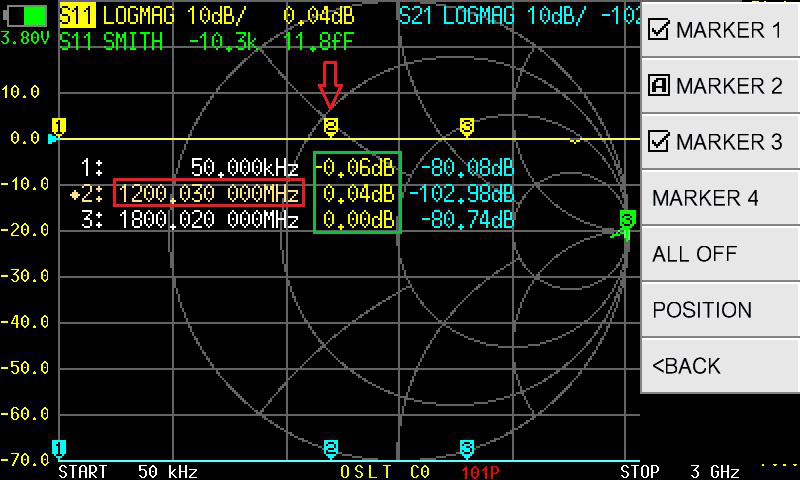This screenshot has height=480, width=800.
Task: Select cyan marker 1 on the S21 trace
Action: (59, 447)
